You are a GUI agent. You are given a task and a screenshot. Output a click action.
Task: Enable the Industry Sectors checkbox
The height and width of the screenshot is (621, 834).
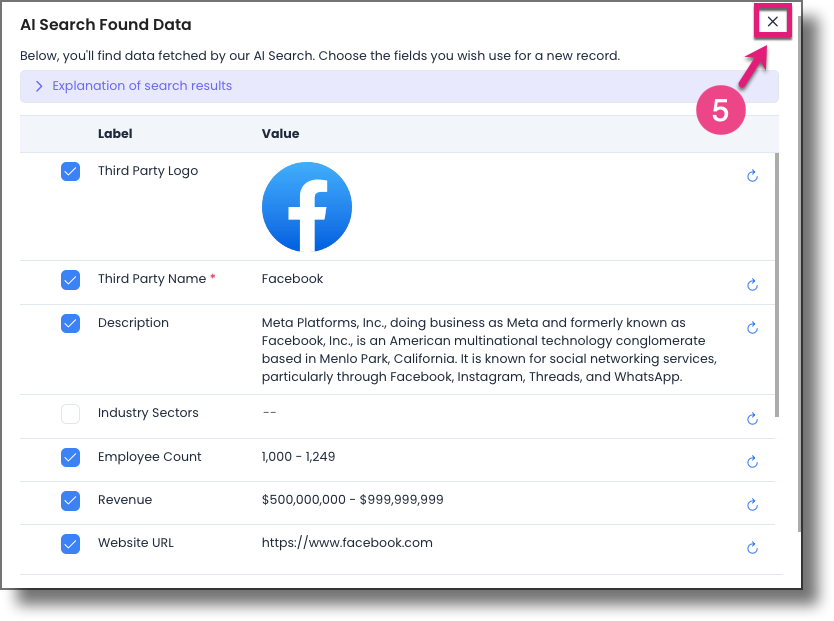pyautogui.click(x=70, y=413)
